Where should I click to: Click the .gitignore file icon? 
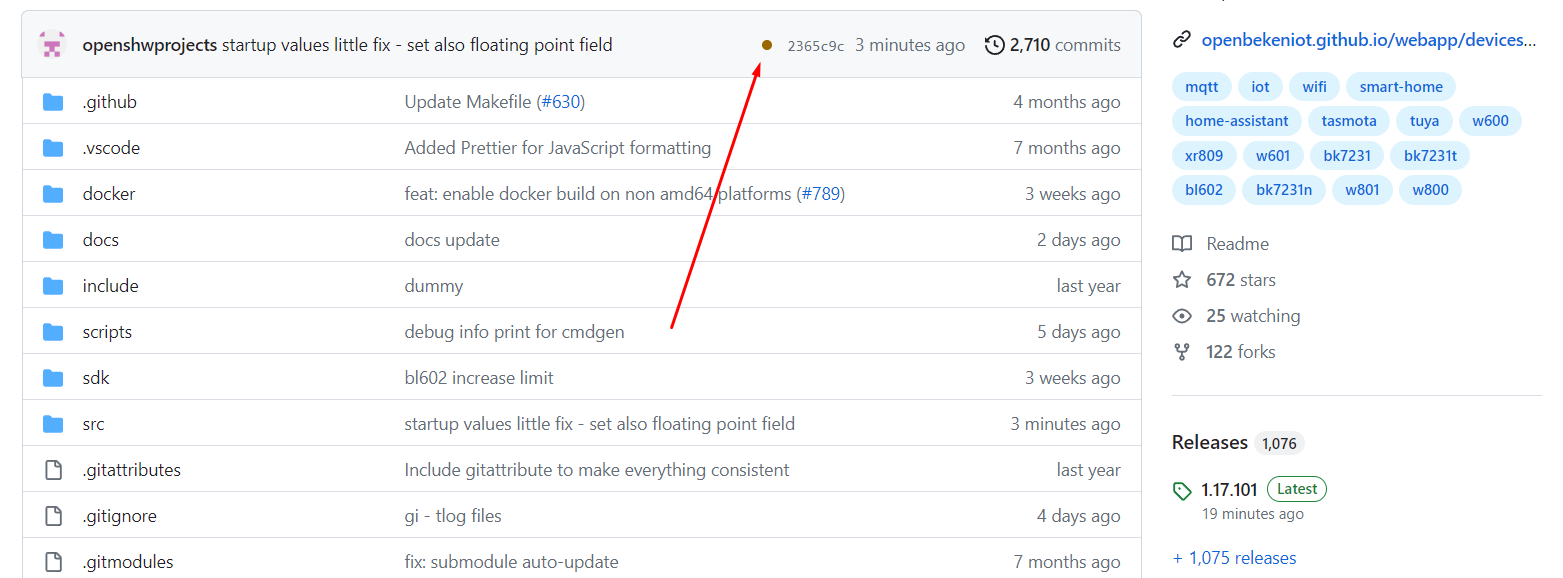pyautogui.click(x=53, y=516)
